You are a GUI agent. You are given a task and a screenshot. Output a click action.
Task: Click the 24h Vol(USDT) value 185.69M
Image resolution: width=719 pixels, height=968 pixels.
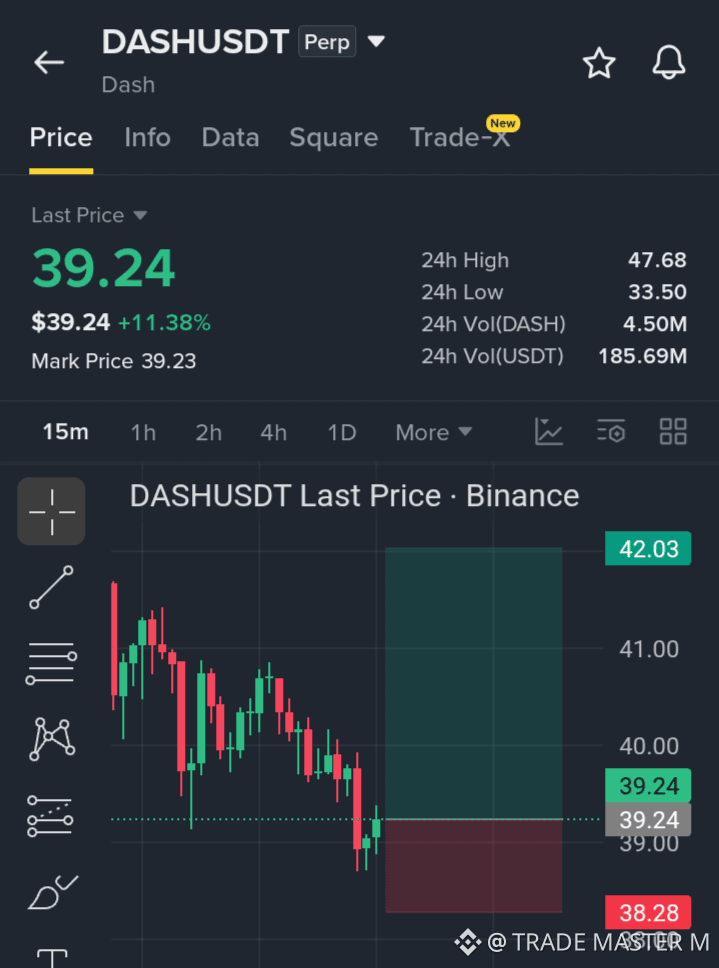(x=642, y=356)
